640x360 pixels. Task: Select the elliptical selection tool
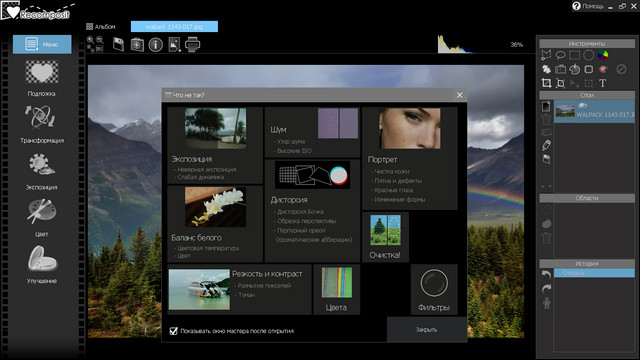[589, 55]
